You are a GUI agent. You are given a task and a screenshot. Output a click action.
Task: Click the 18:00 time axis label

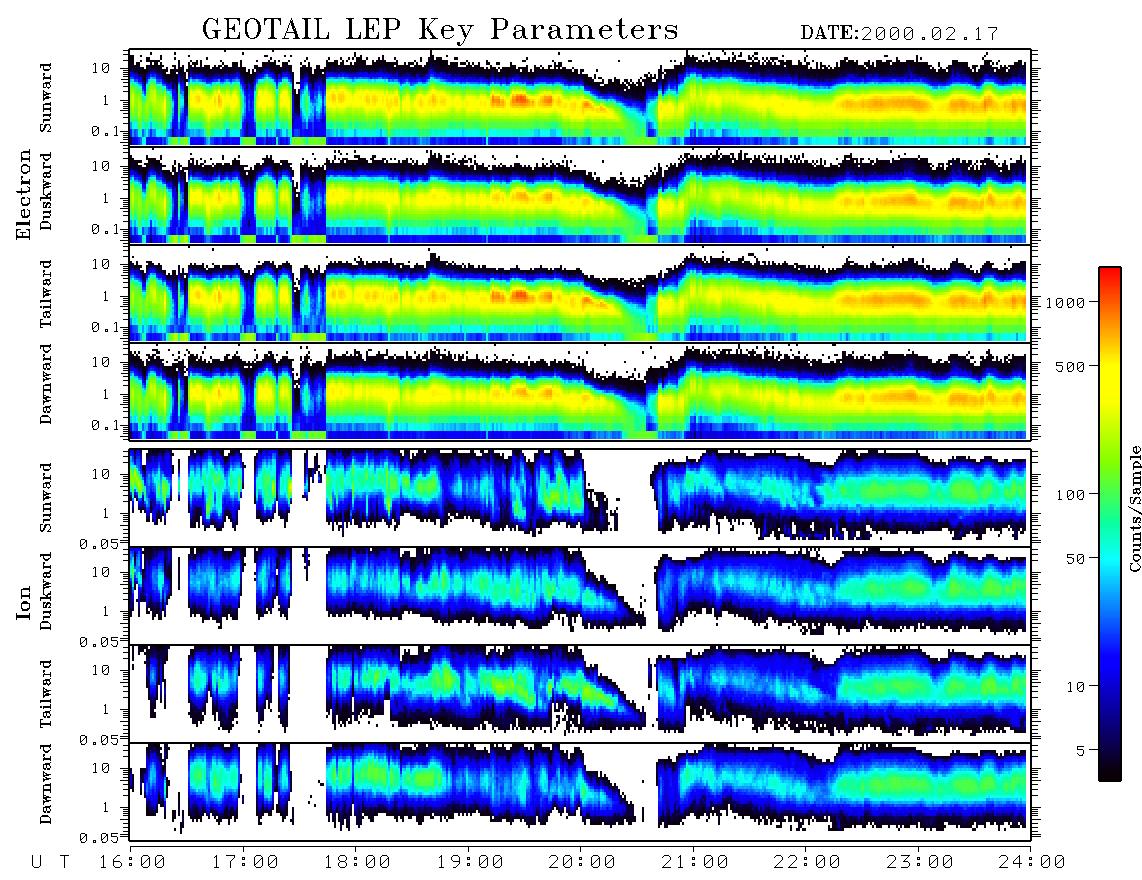357,862
